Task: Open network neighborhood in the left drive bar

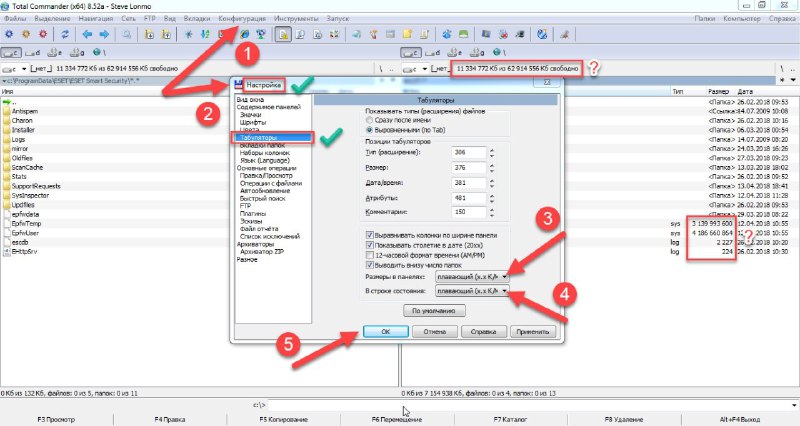Action: coord(99,53)
